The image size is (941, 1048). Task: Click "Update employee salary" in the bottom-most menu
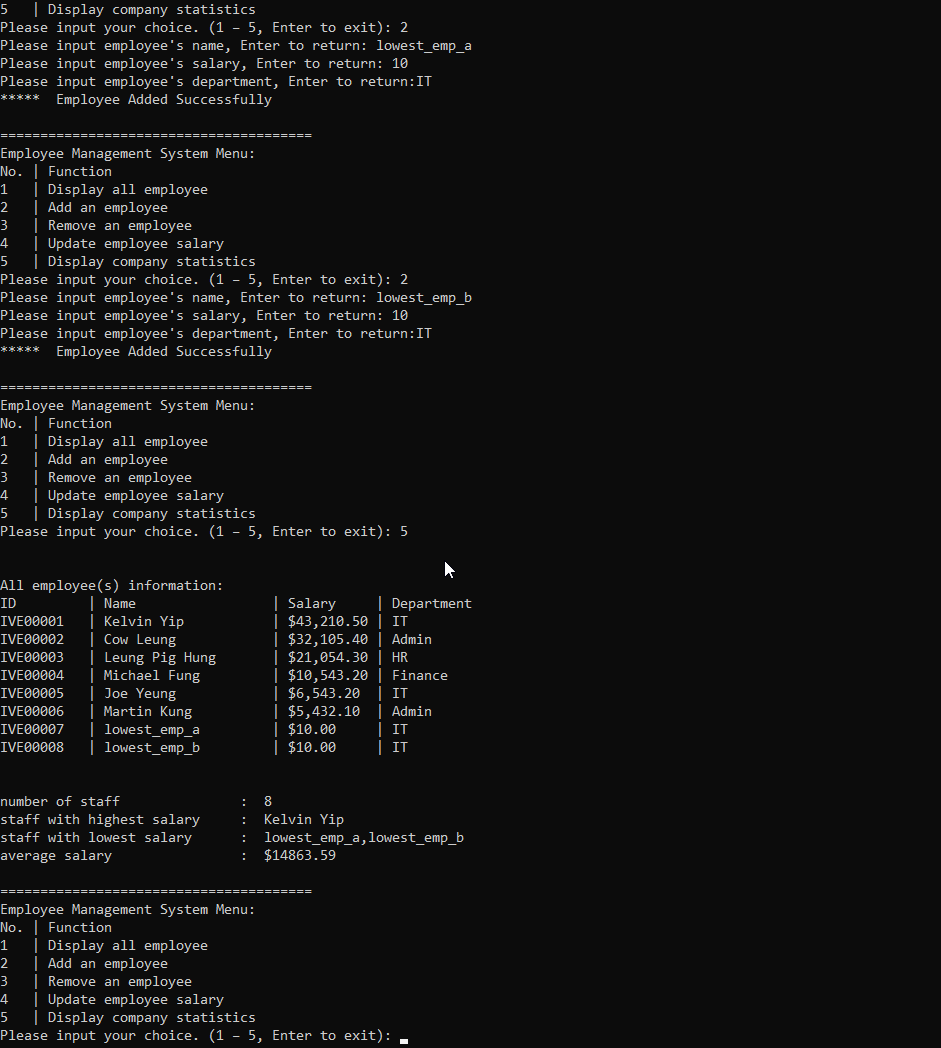(x=136, y=1000)
